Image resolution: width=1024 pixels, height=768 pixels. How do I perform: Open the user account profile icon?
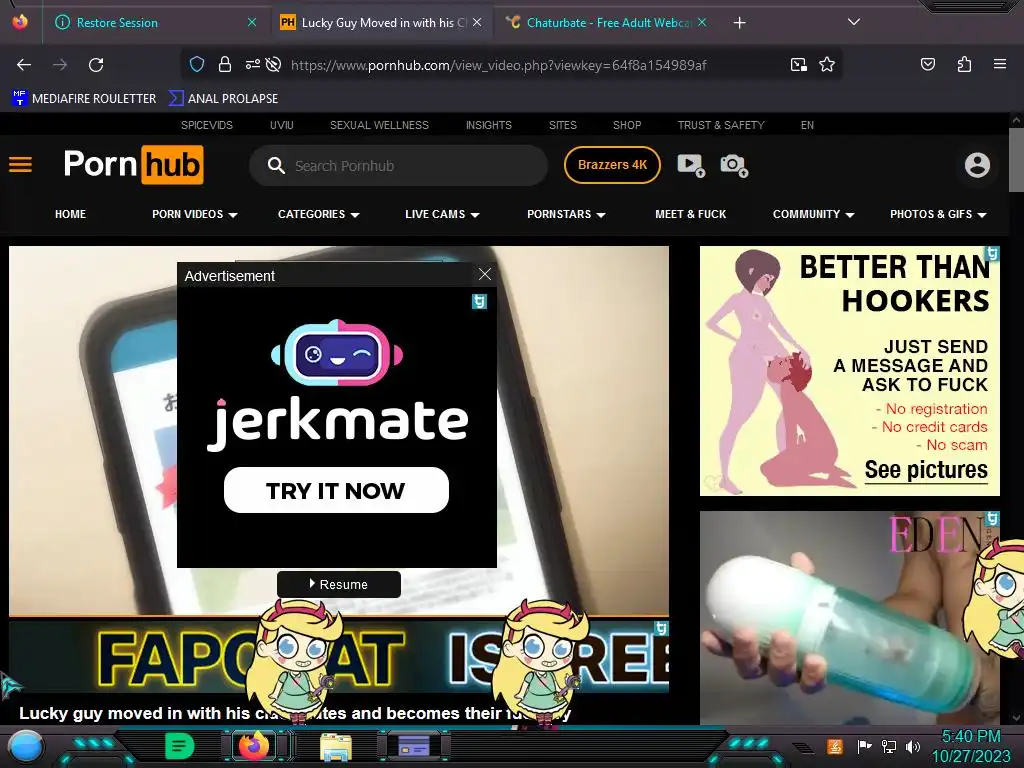coord(977,165)
